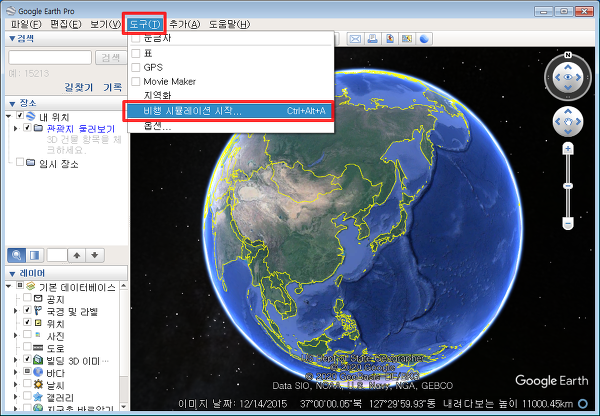Click the look-up arrow on the eye joystick

568,67
